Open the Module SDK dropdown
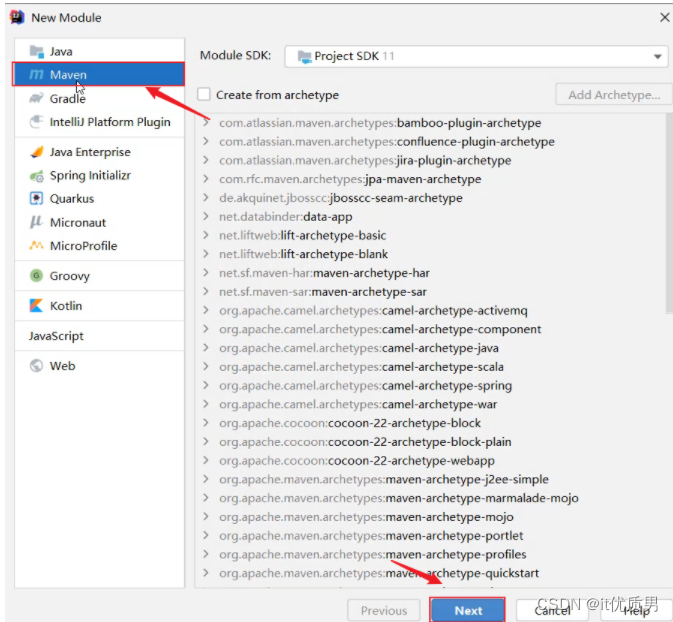 (476, 56)
